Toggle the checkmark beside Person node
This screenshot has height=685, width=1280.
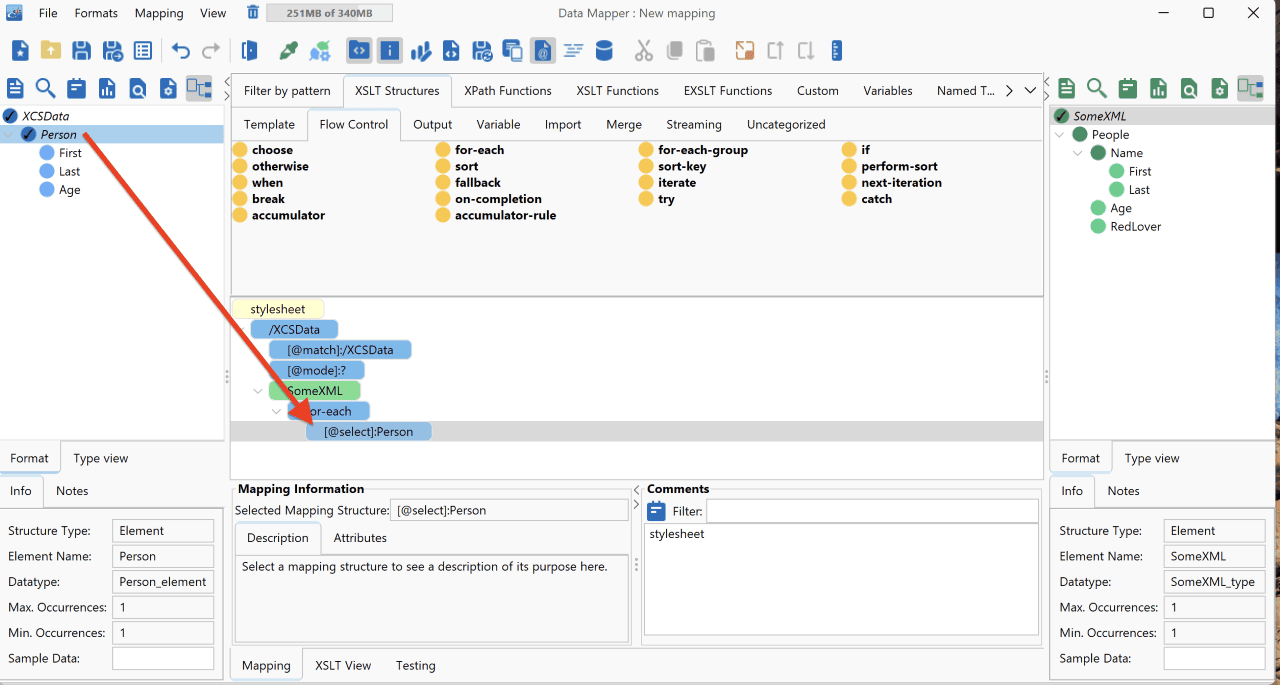click(x=29, y=134)
